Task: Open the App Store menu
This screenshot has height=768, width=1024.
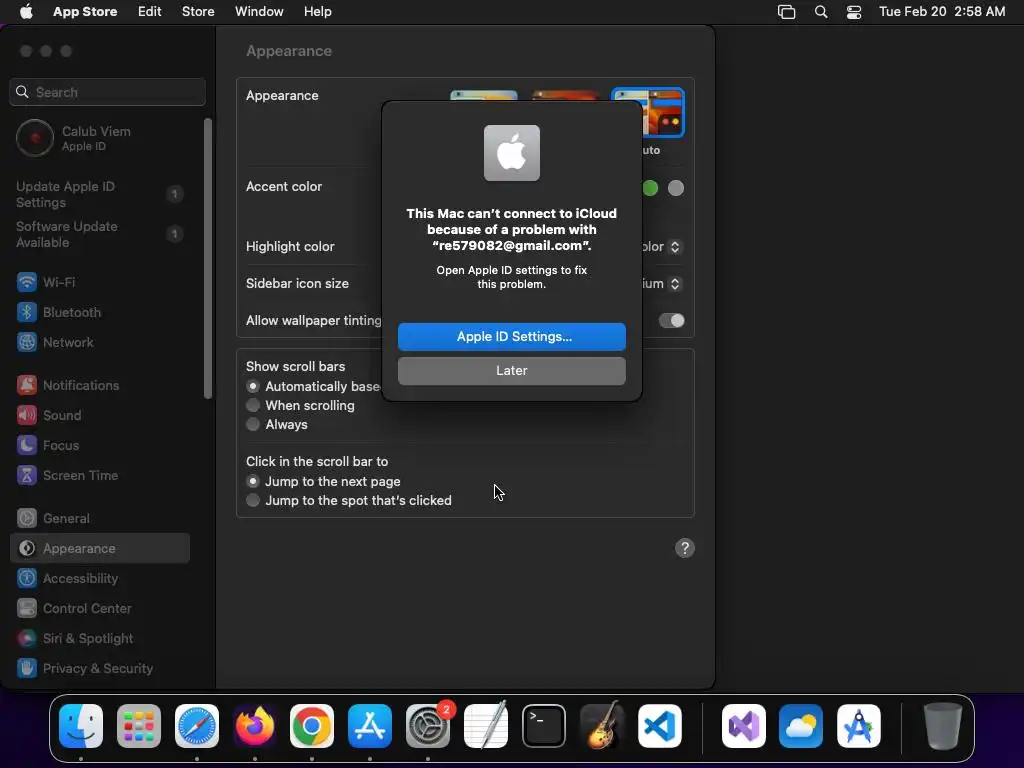Action: 85,12
